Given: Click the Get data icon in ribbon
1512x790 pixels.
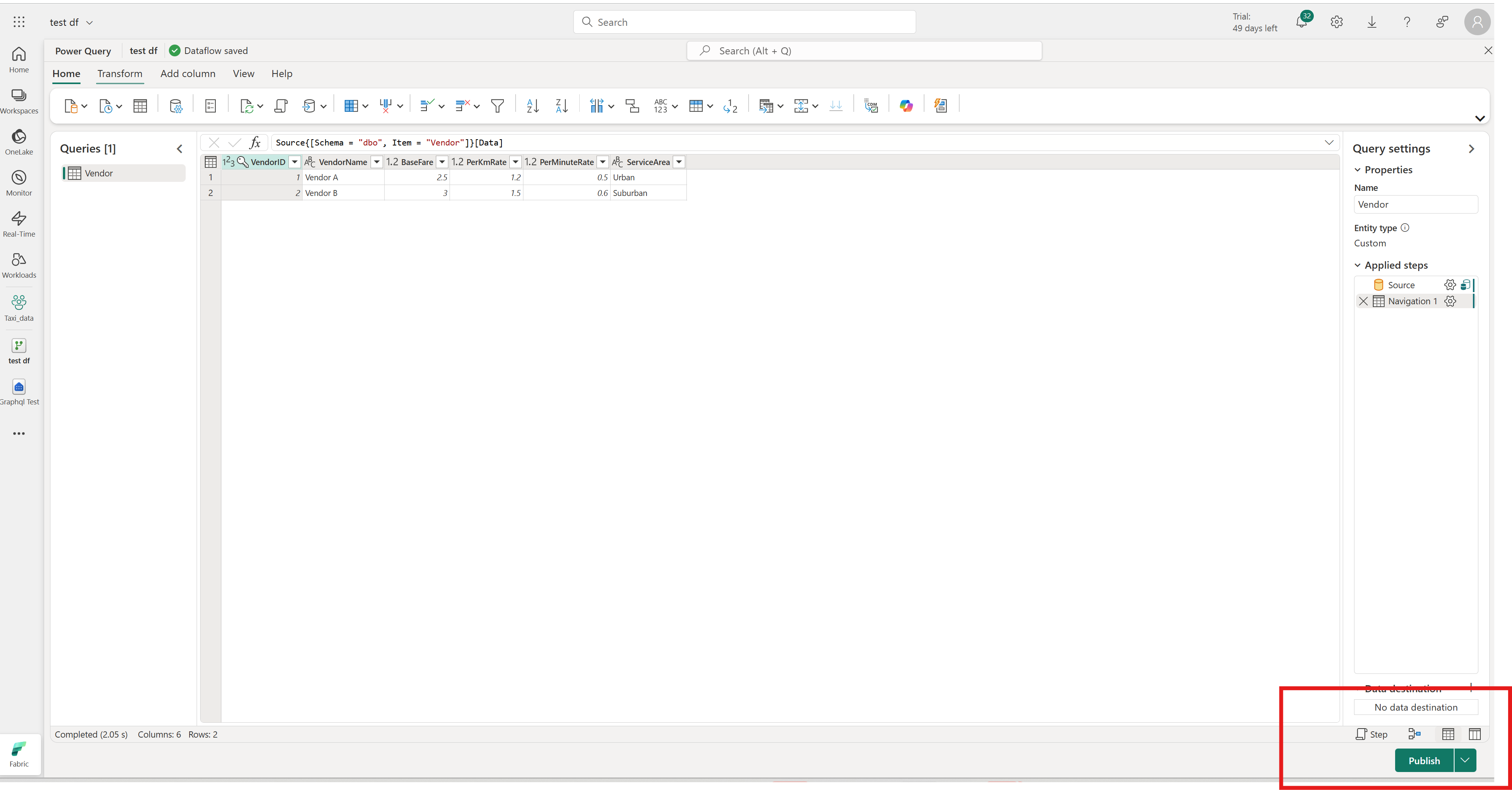Looking at the screenshot, I should (x=71, y=106).
